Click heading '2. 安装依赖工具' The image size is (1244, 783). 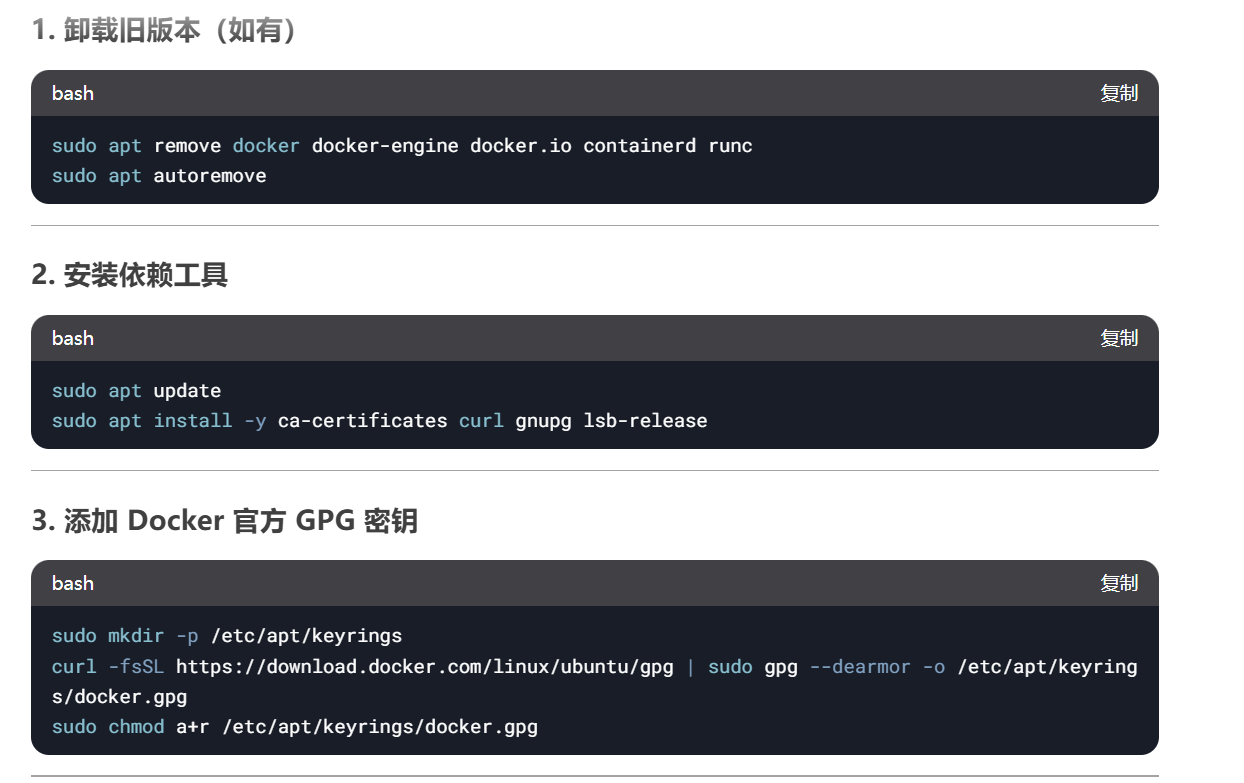[x=130, y=275]
